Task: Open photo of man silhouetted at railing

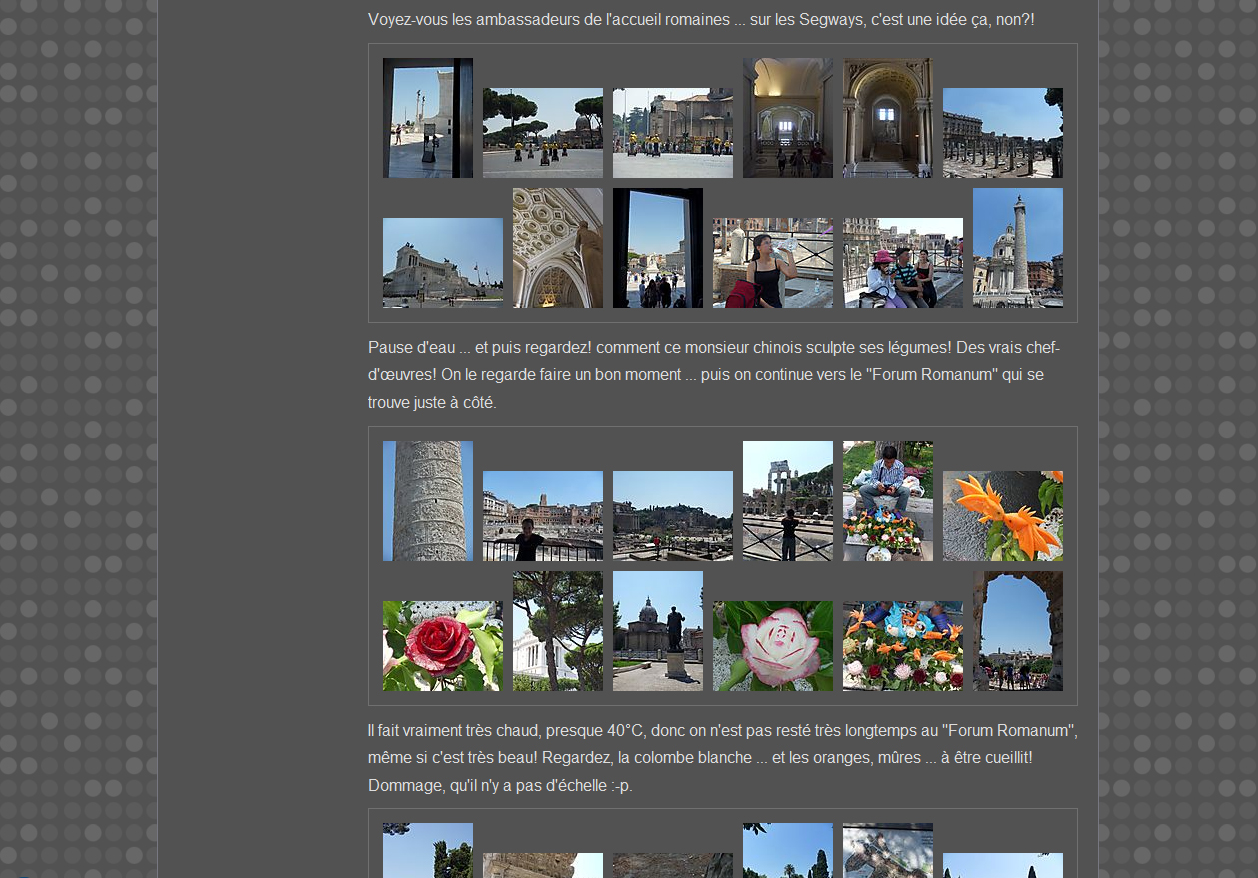Action: pos(542,516)
